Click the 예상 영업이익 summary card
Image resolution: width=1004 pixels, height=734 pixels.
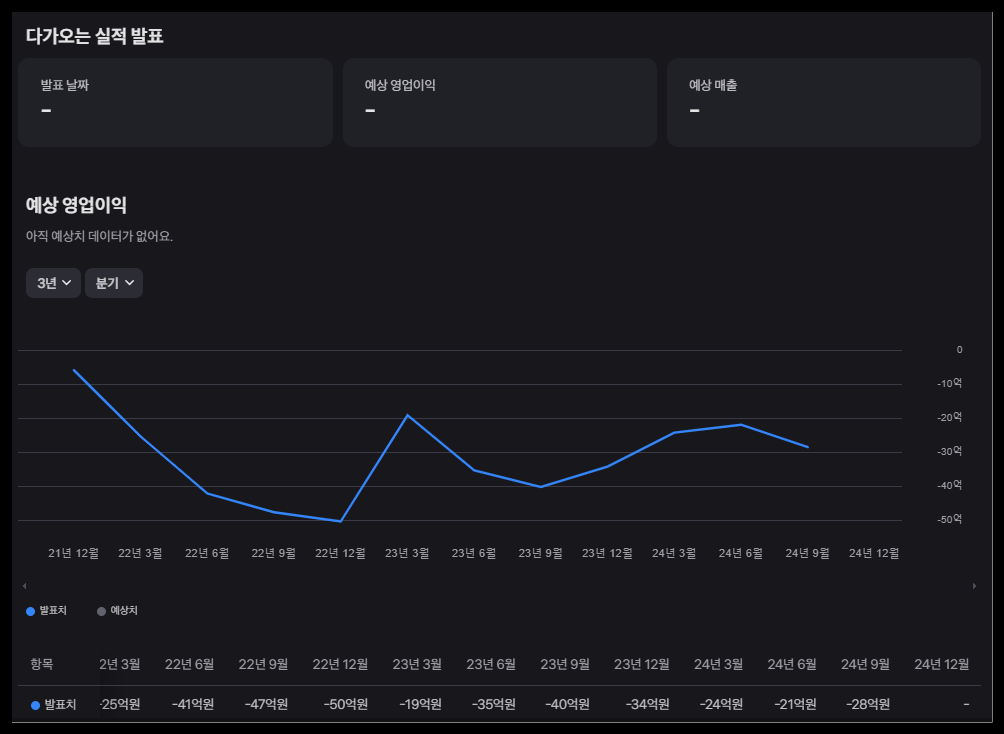click(500, 102)
